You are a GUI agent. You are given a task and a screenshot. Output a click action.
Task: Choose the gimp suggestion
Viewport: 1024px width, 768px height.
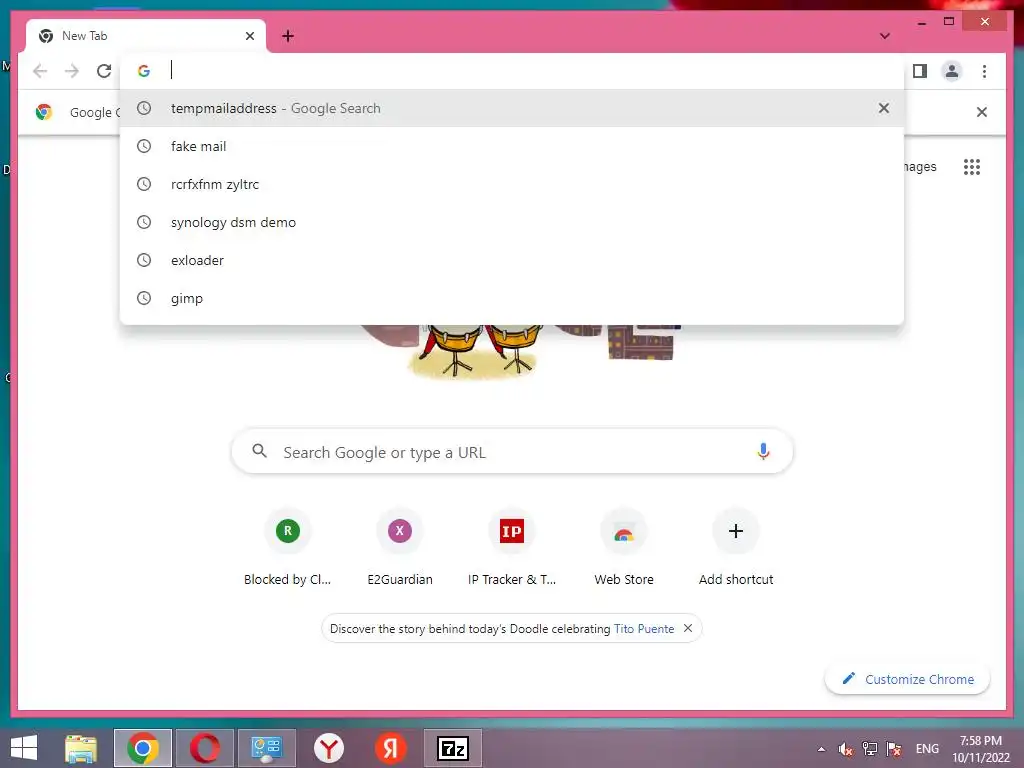(512, 298)
